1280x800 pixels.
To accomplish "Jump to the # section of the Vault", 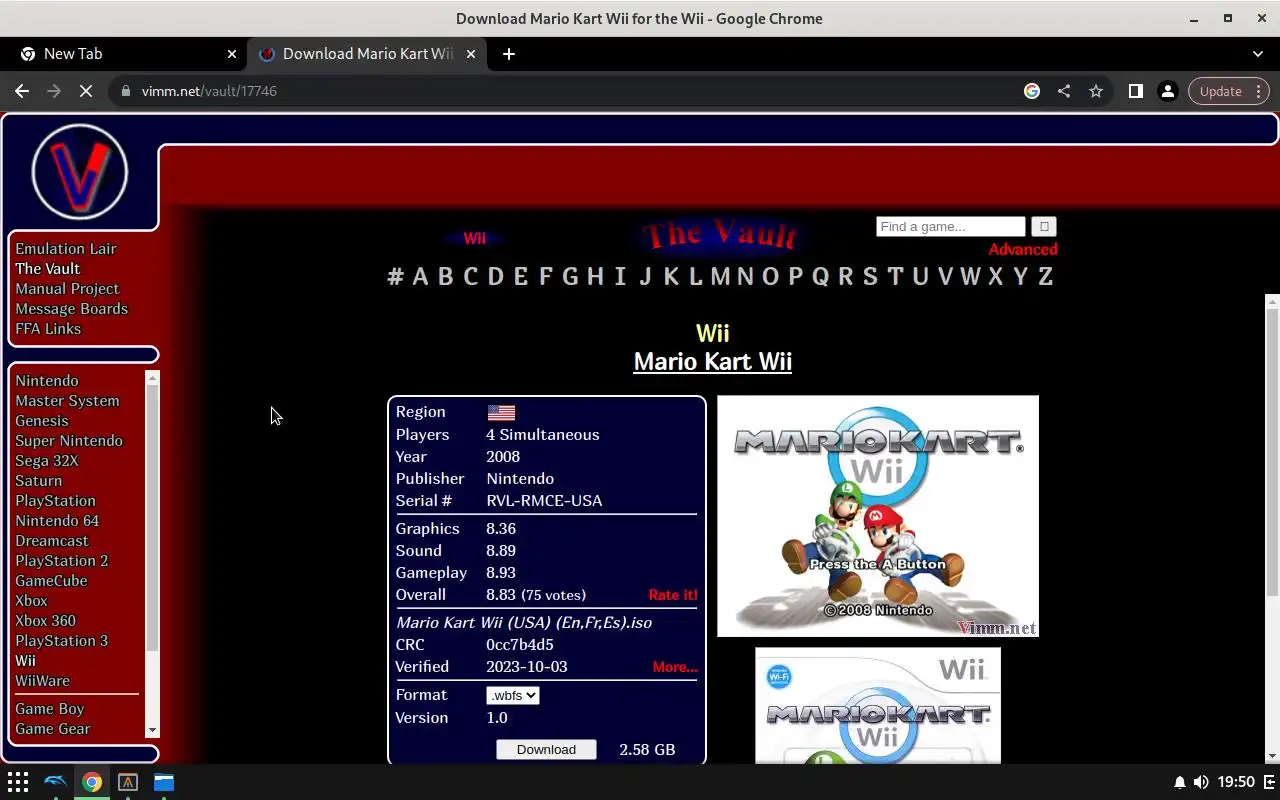I will [395, 277].
